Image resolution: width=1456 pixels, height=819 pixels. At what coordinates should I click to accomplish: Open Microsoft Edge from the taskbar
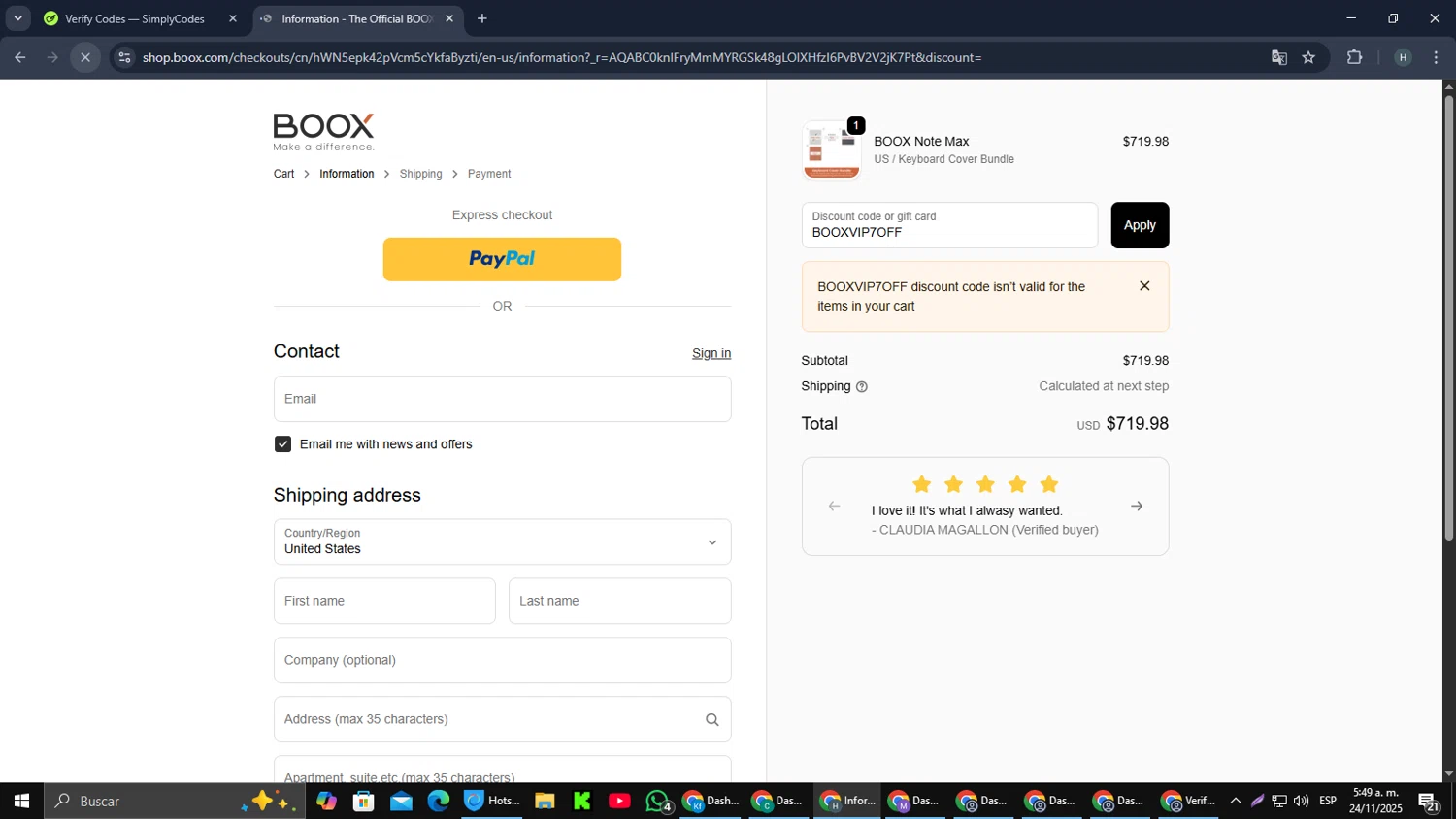click(438, 801)
